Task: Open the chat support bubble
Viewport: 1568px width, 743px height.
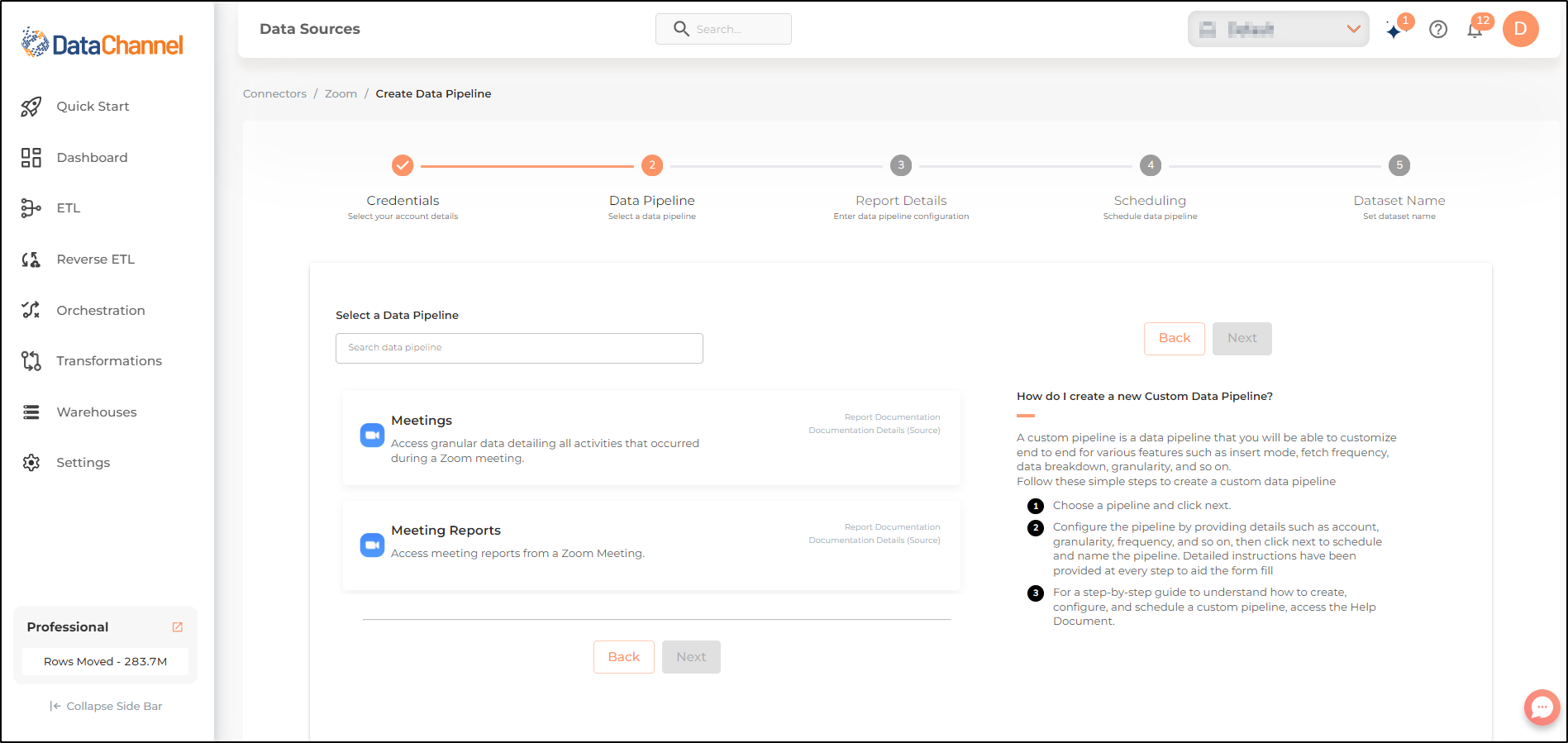Action: click(1542, 707)
